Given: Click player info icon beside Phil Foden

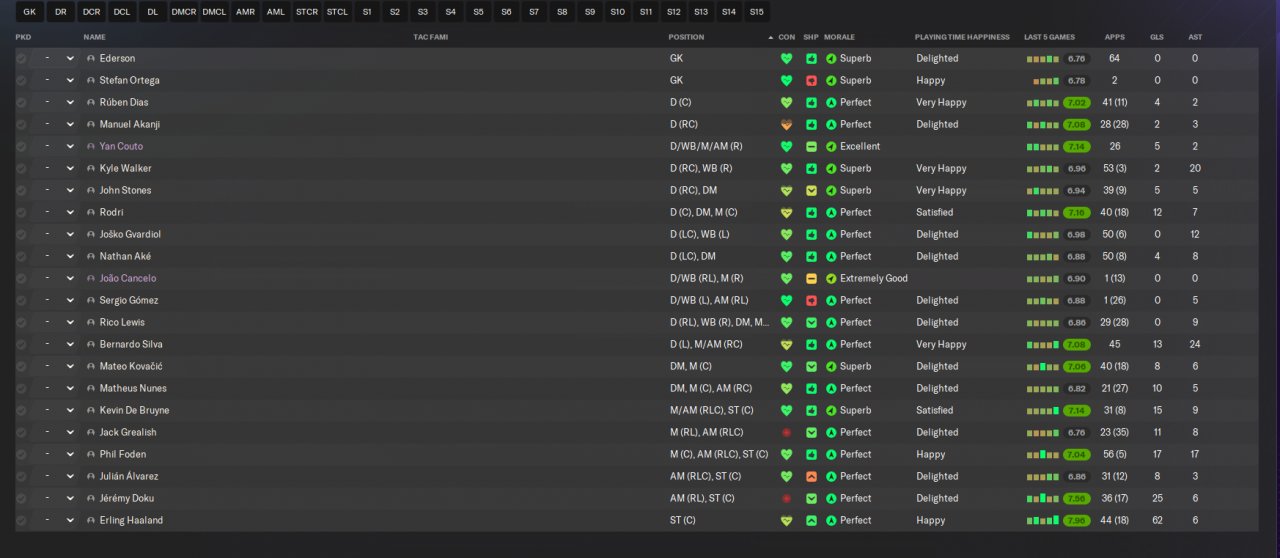Looking at the screenshot, I should (91, 454).
